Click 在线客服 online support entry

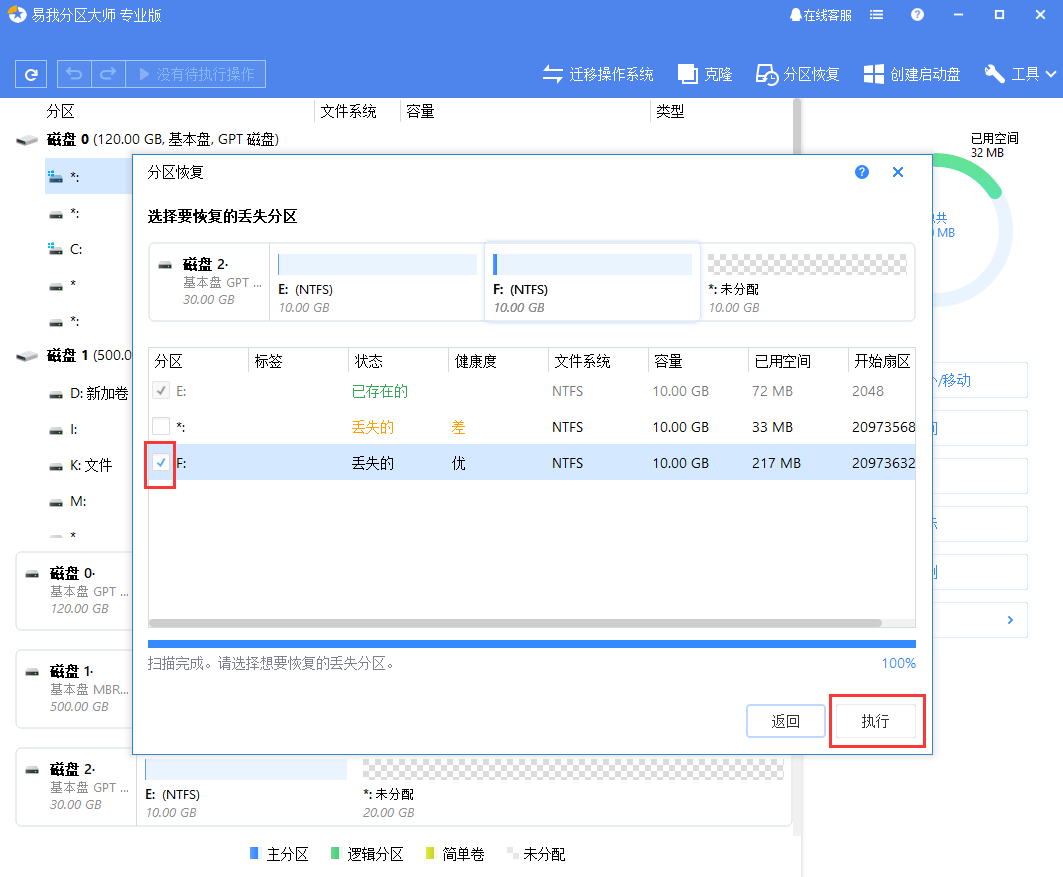click(x=820, y=14)
